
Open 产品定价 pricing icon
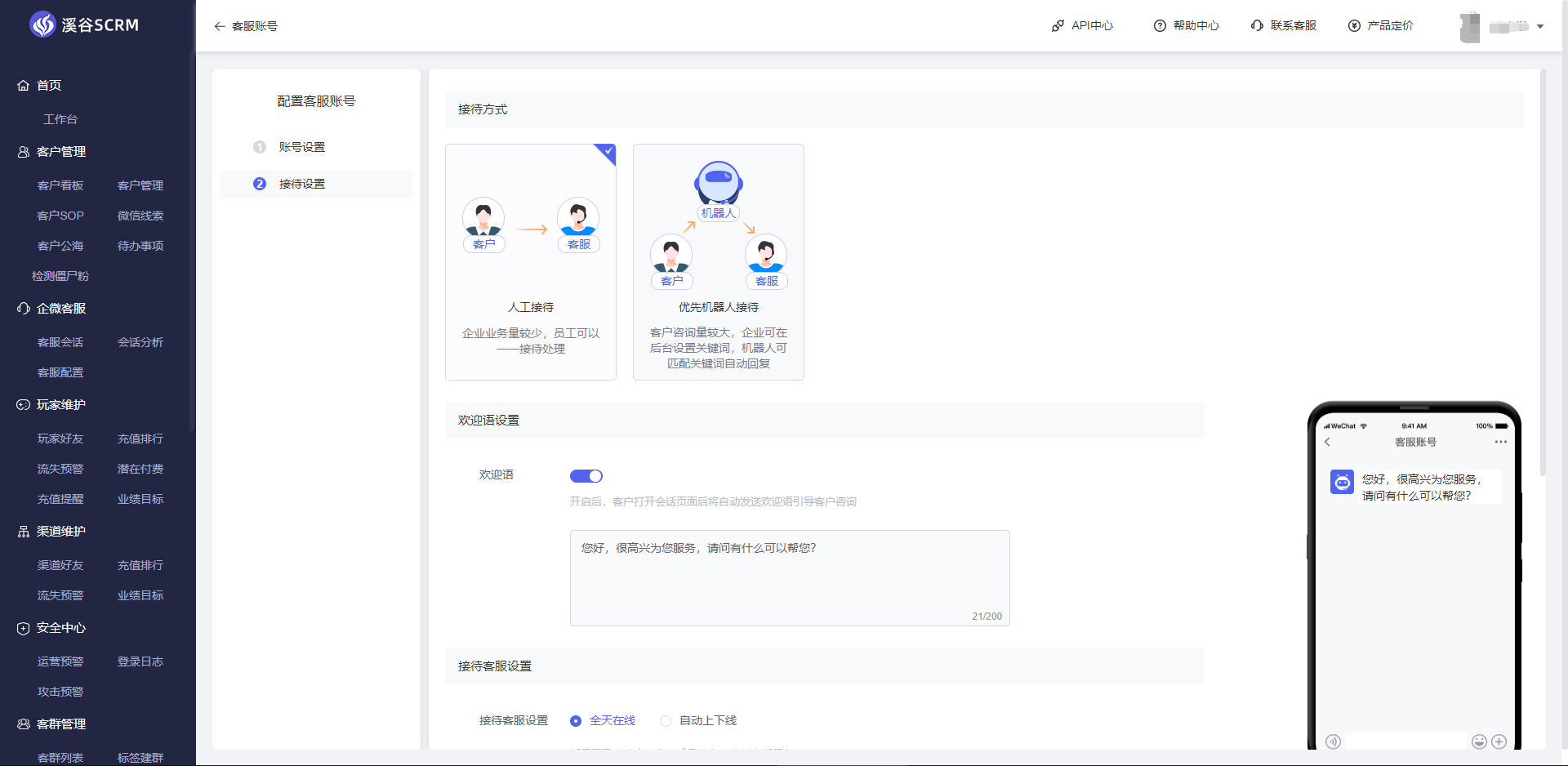click(x=1354, y=26)
